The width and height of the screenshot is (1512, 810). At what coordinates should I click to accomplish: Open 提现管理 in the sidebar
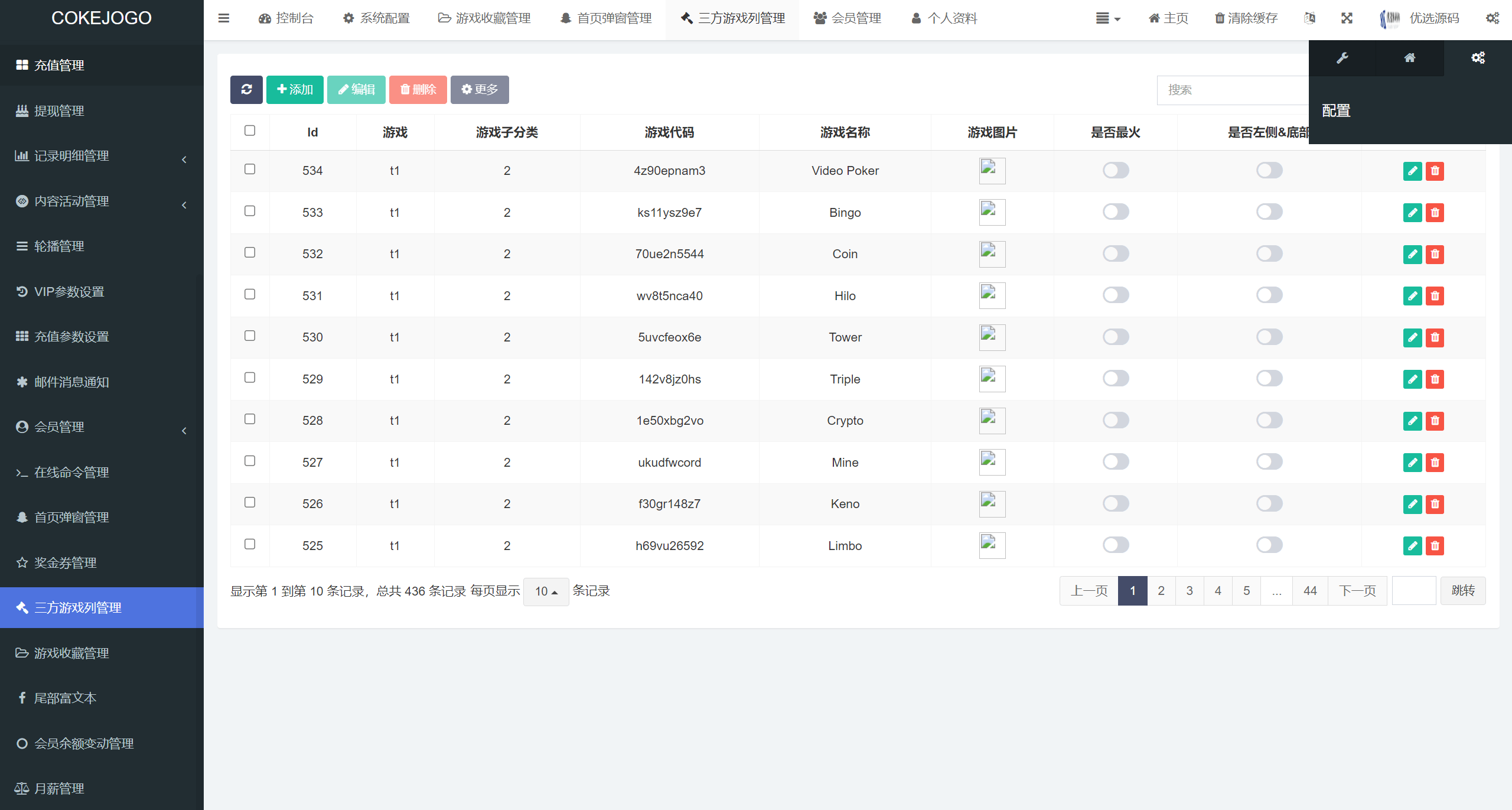point(59,110)
